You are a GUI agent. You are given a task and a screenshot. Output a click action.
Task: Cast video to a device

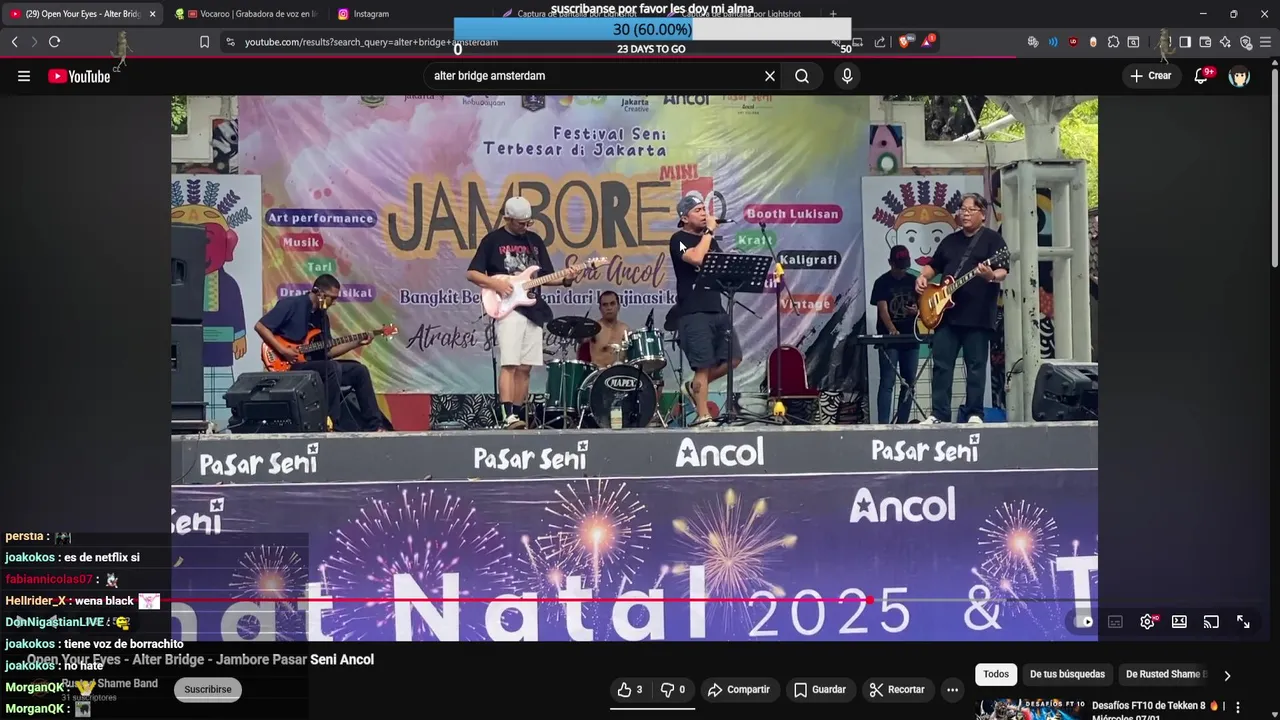tap(1211, 622)
